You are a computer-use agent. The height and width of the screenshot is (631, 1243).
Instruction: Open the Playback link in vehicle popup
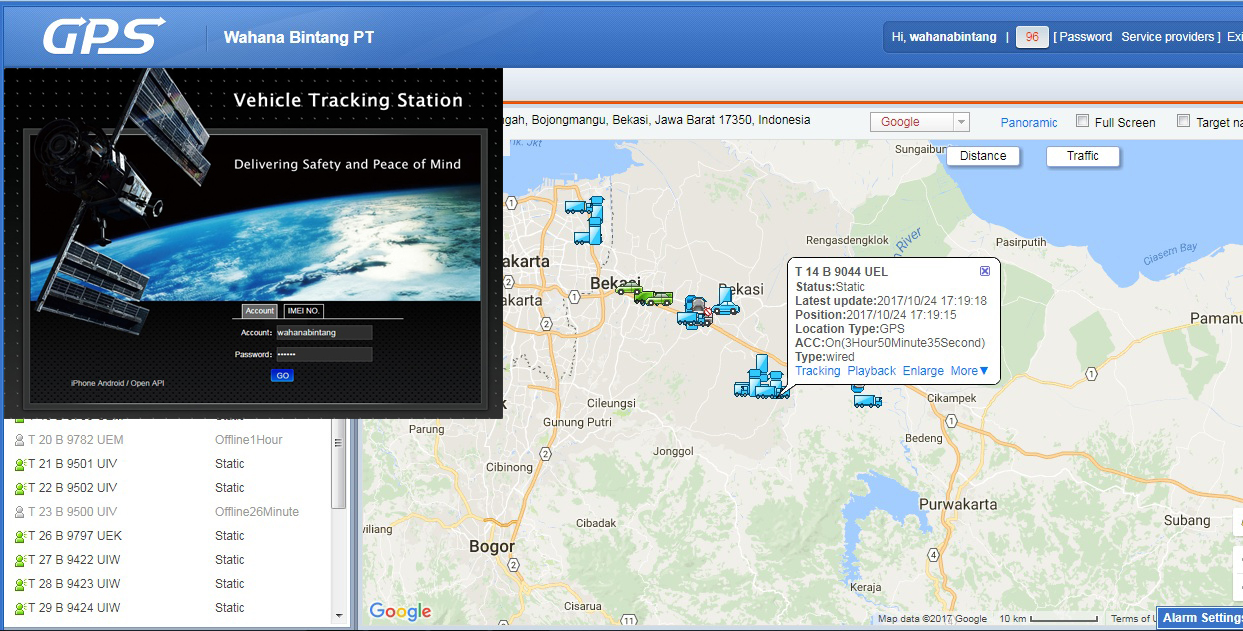(871, 371)
